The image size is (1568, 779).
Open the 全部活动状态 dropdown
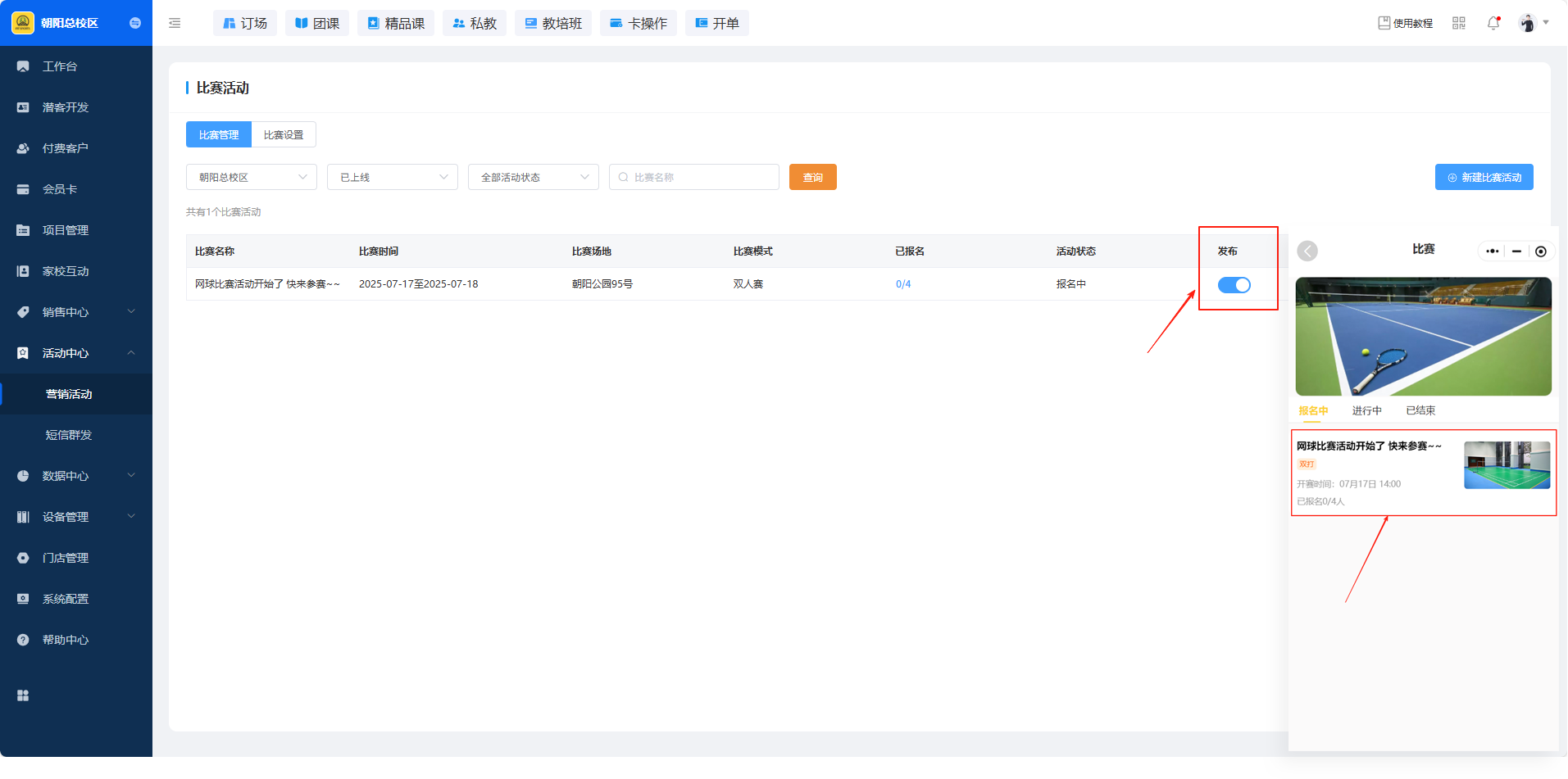[533, 177]
